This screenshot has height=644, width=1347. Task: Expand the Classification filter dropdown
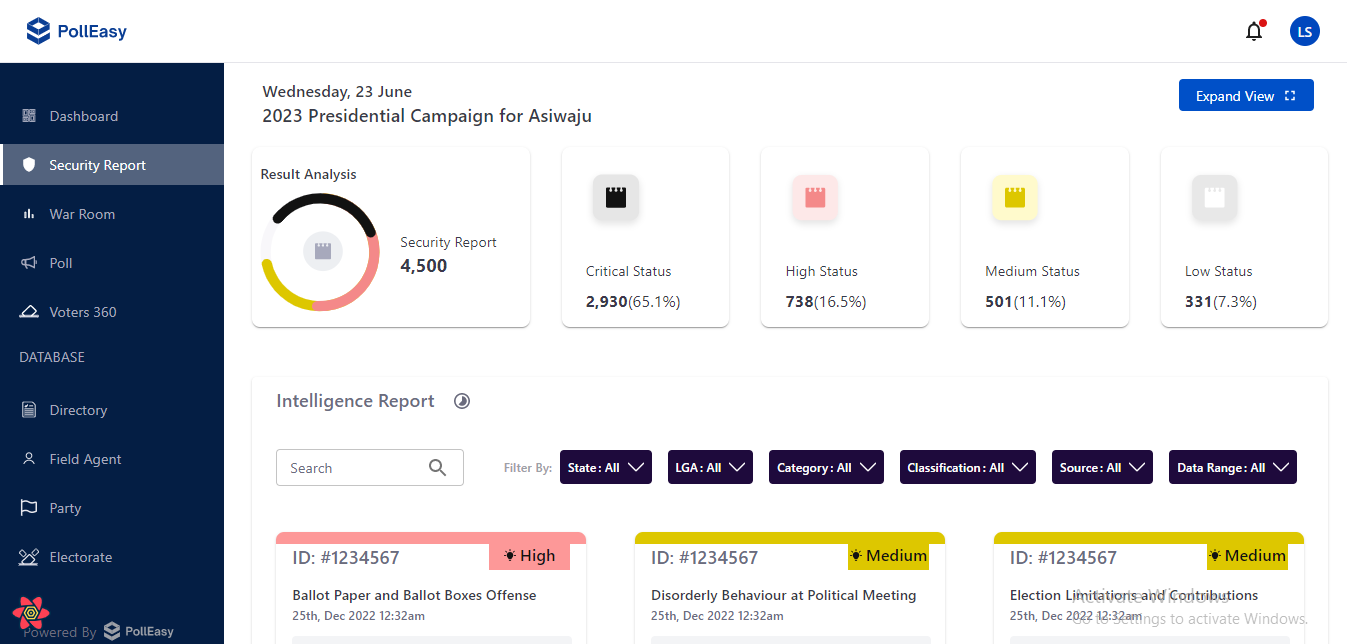(967, 467)
